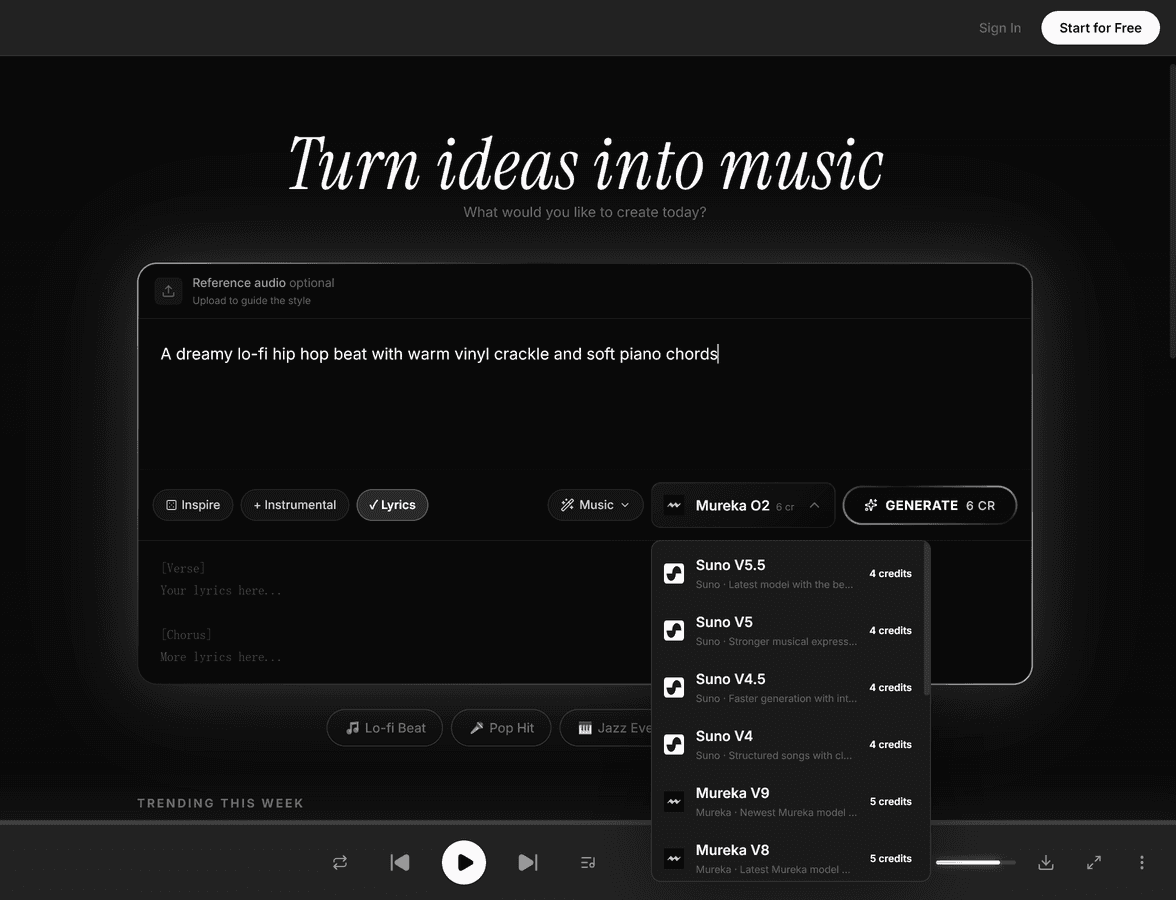Click the Sign In link
Image resolution: width=1176 pixels, height=900 pixels.
1000,28
